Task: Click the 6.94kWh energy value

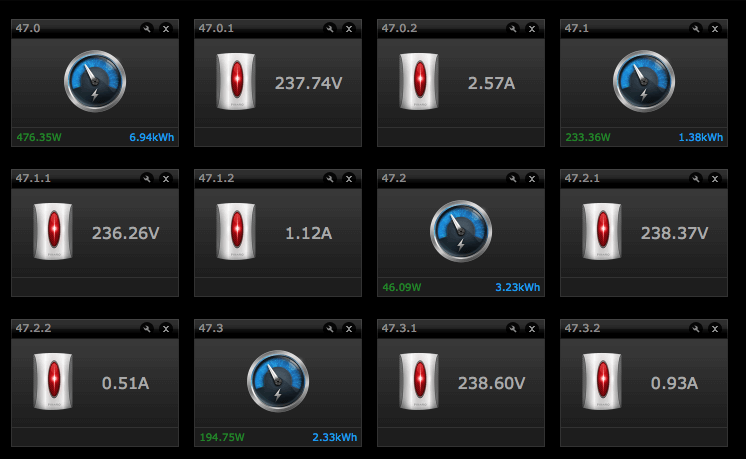Action: click(152, 137)
